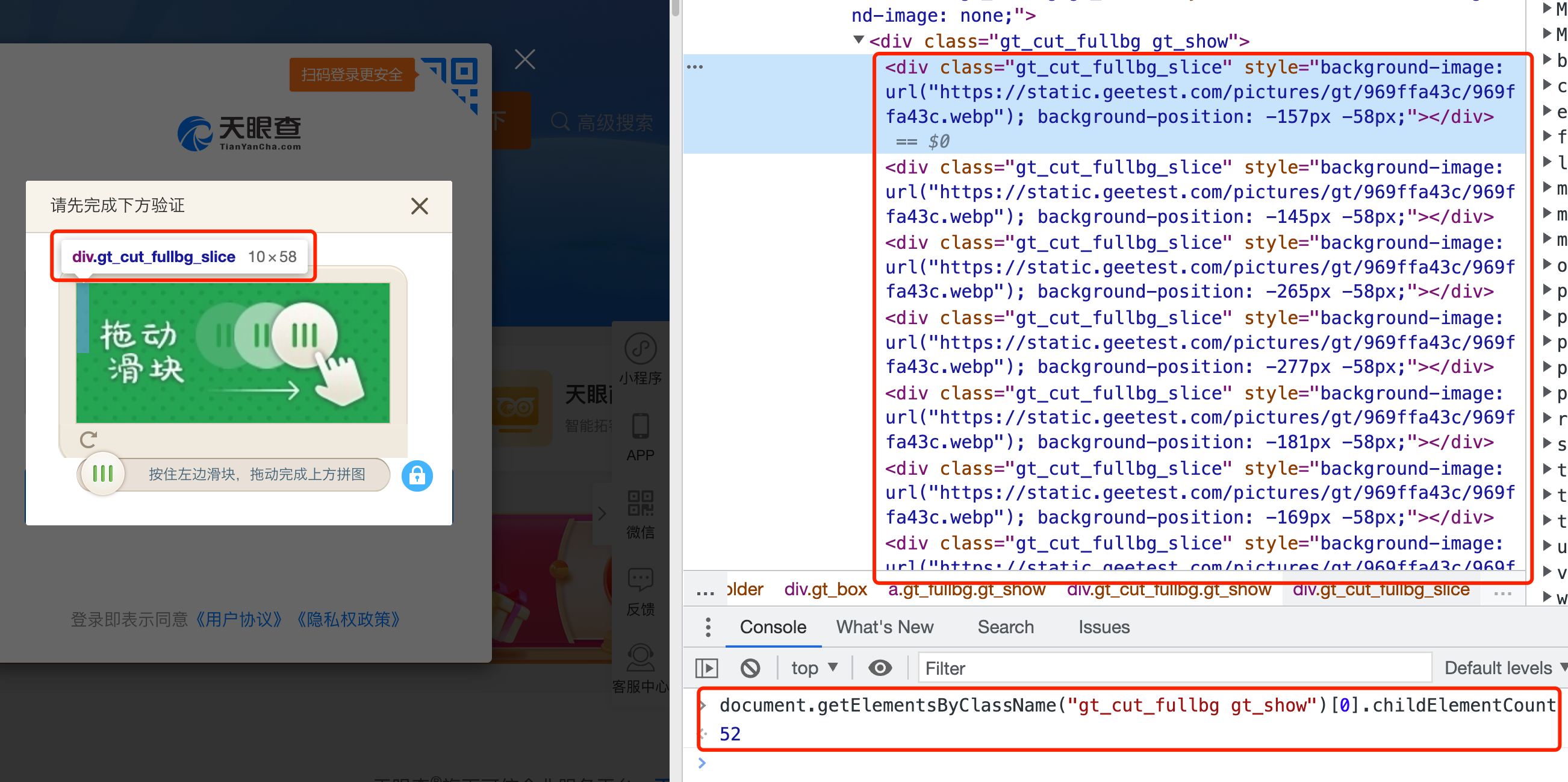Open the DevTools drawer three-dot menu
The image size is (1568, 782).
pos(708,627)
